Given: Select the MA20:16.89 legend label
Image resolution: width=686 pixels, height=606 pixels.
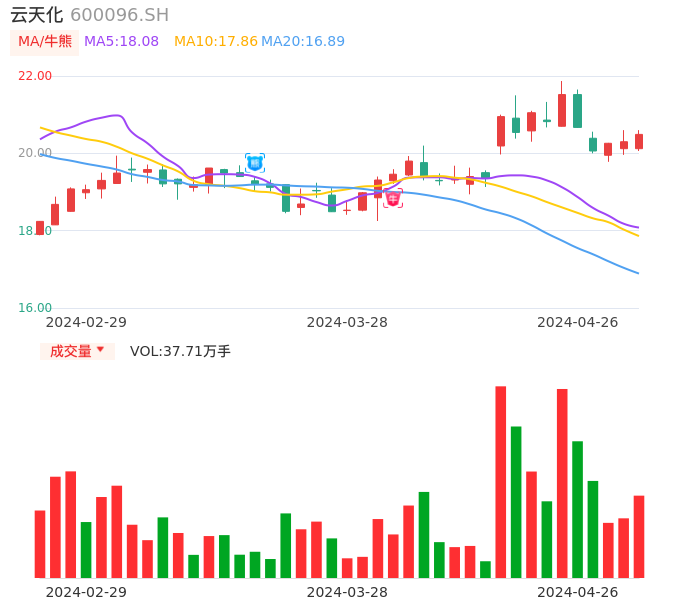Looking at the screenshot, I should 303,41.
